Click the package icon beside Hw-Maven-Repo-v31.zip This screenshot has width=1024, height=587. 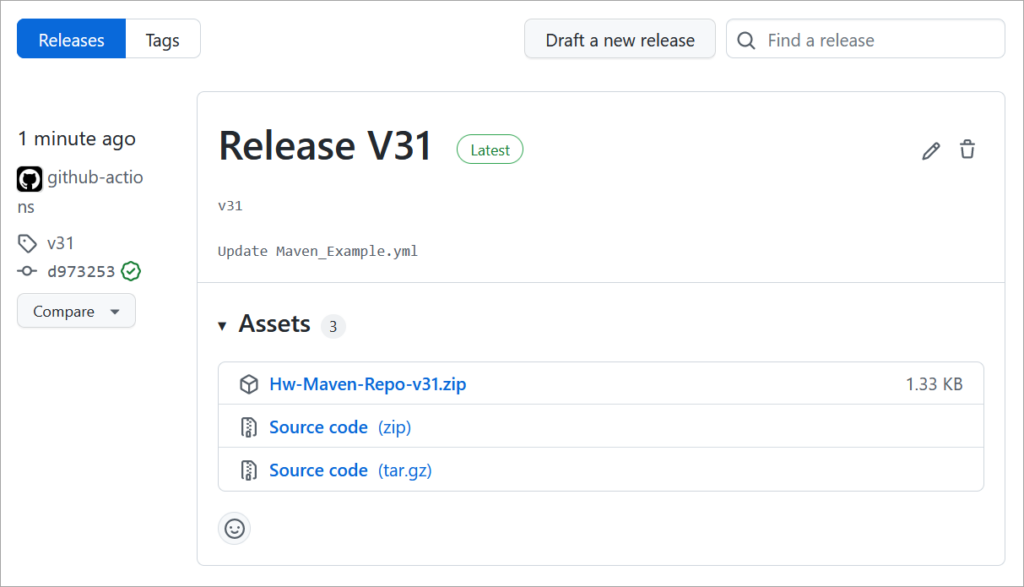click(248, 384)
